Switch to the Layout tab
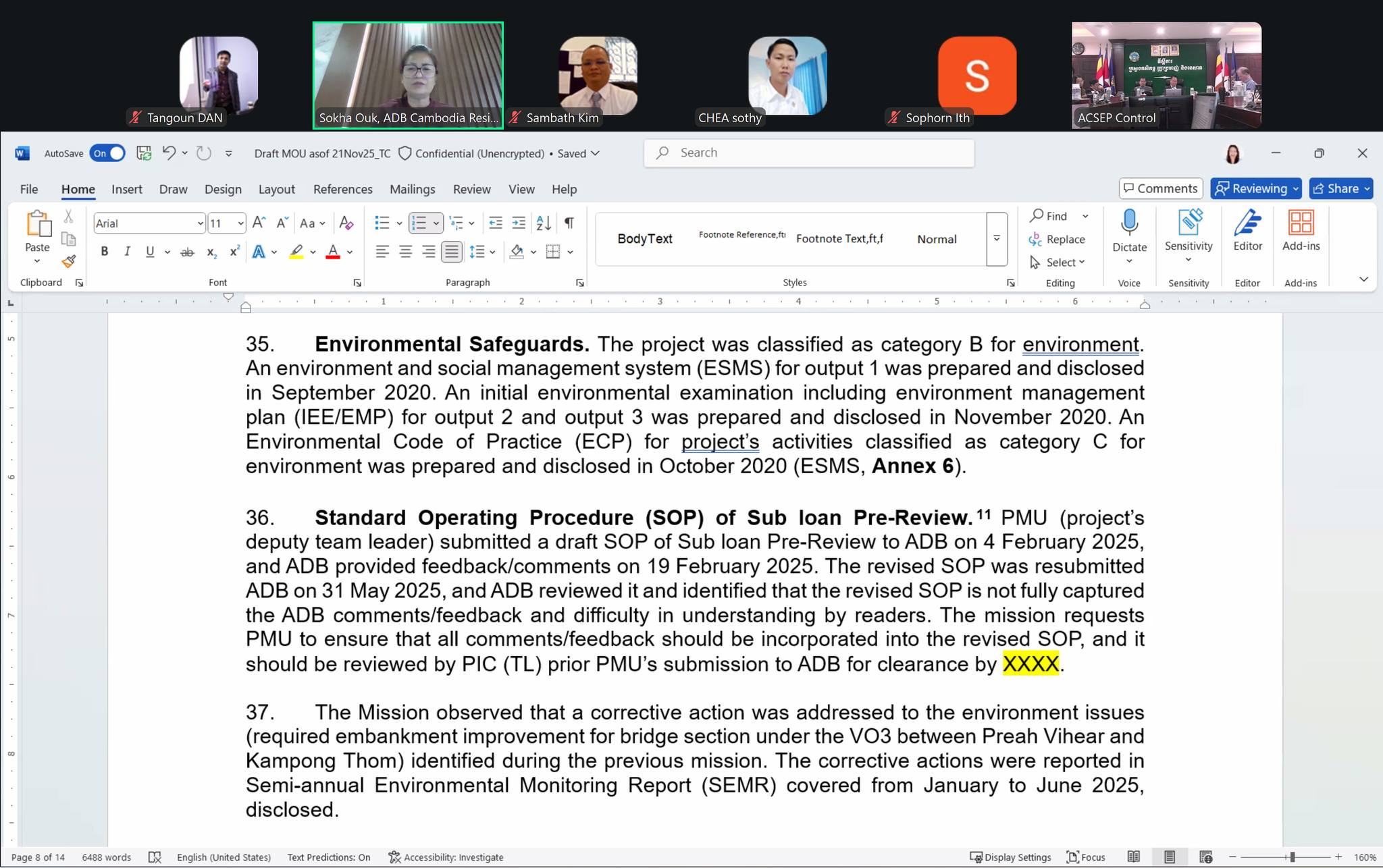The height and width of the screenshot is (868, 1383). (x=276, y=190)
